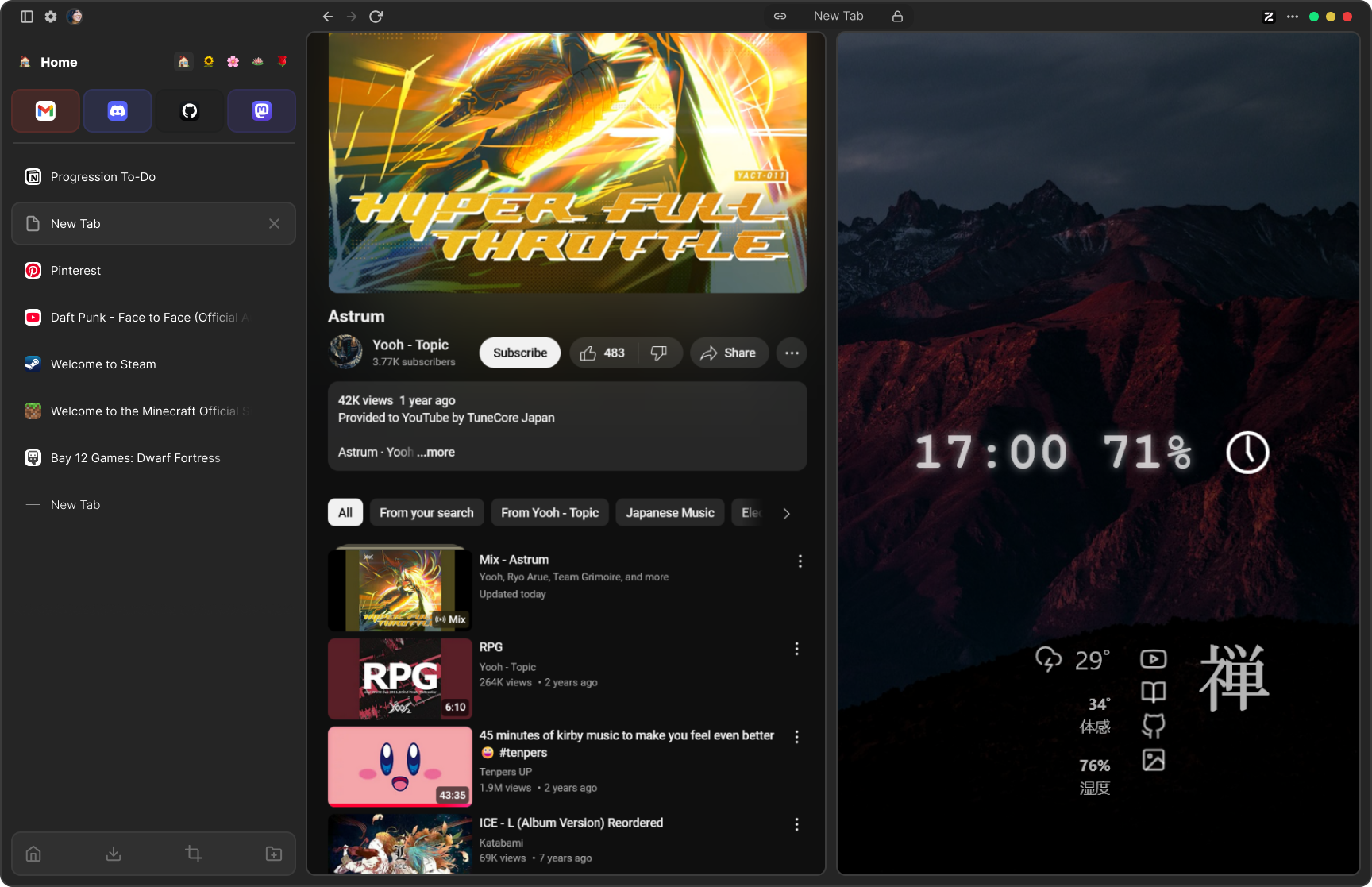Expand the description with ...more
This screenshot has height=887, width=1372.
pos(437,452)
